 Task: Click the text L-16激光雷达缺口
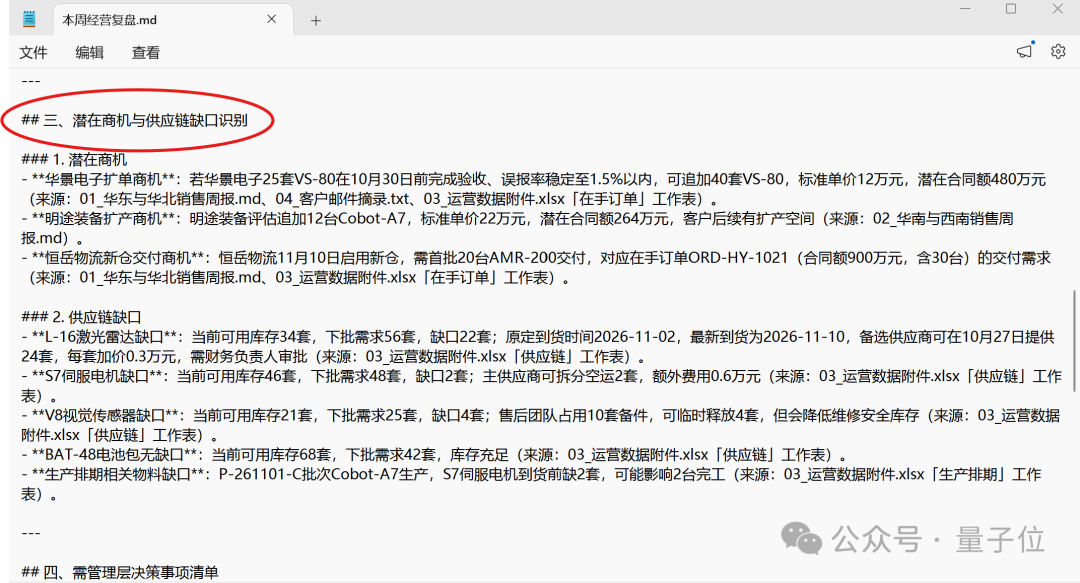tap(104, 337)
